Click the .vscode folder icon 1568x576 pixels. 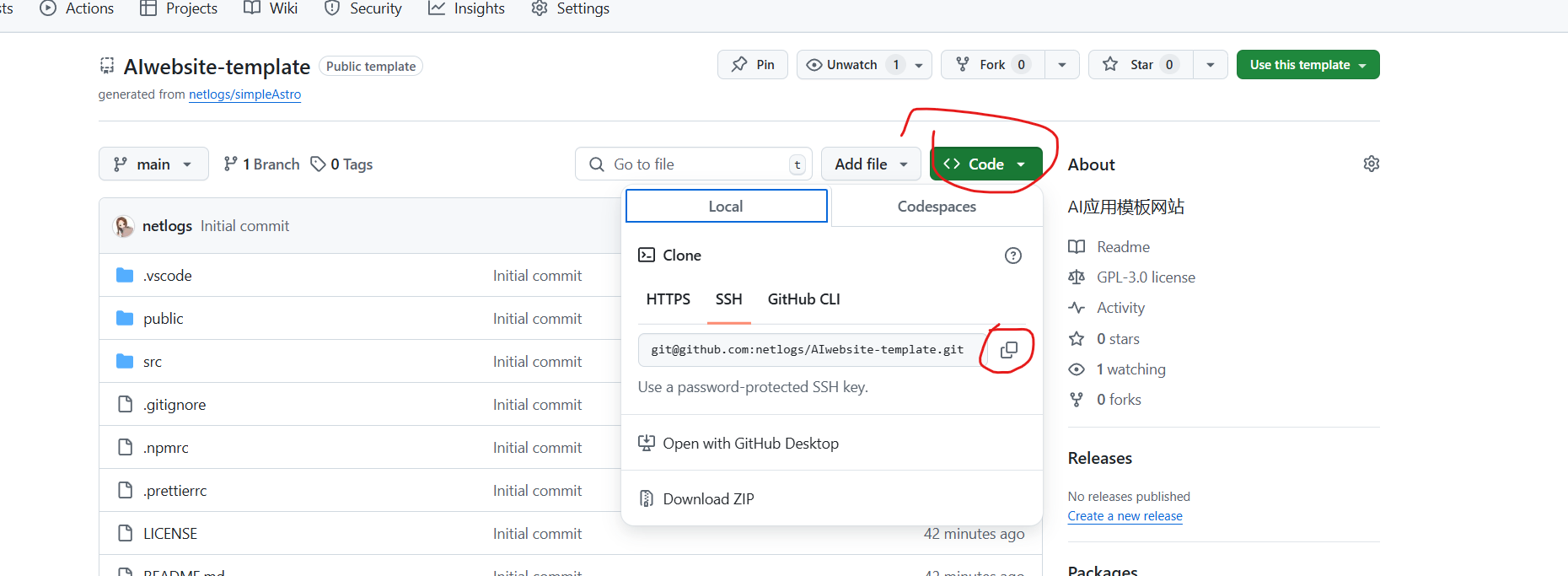click(125, 275)
